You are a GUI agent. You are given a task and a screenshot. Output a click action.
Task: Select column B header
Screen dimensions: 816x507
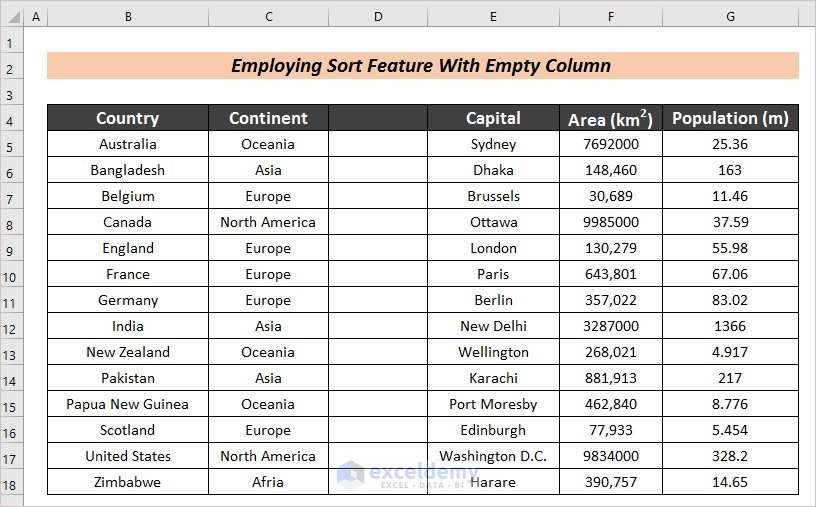128,17
